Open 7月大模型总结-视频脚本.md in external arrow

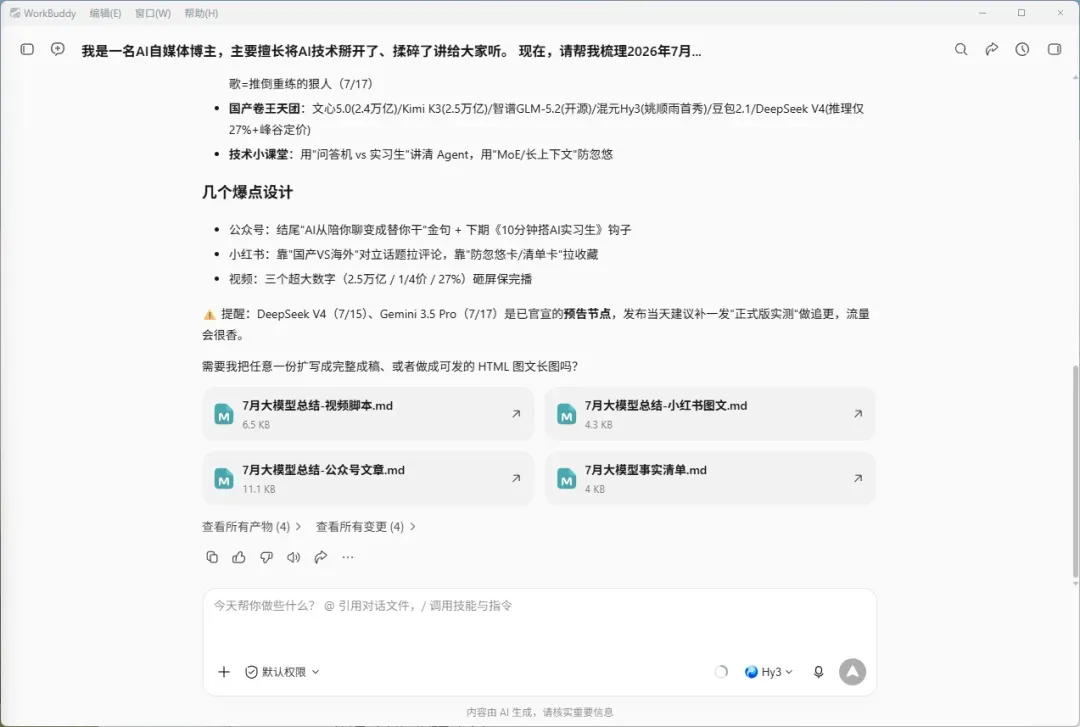tap(516, 413)
